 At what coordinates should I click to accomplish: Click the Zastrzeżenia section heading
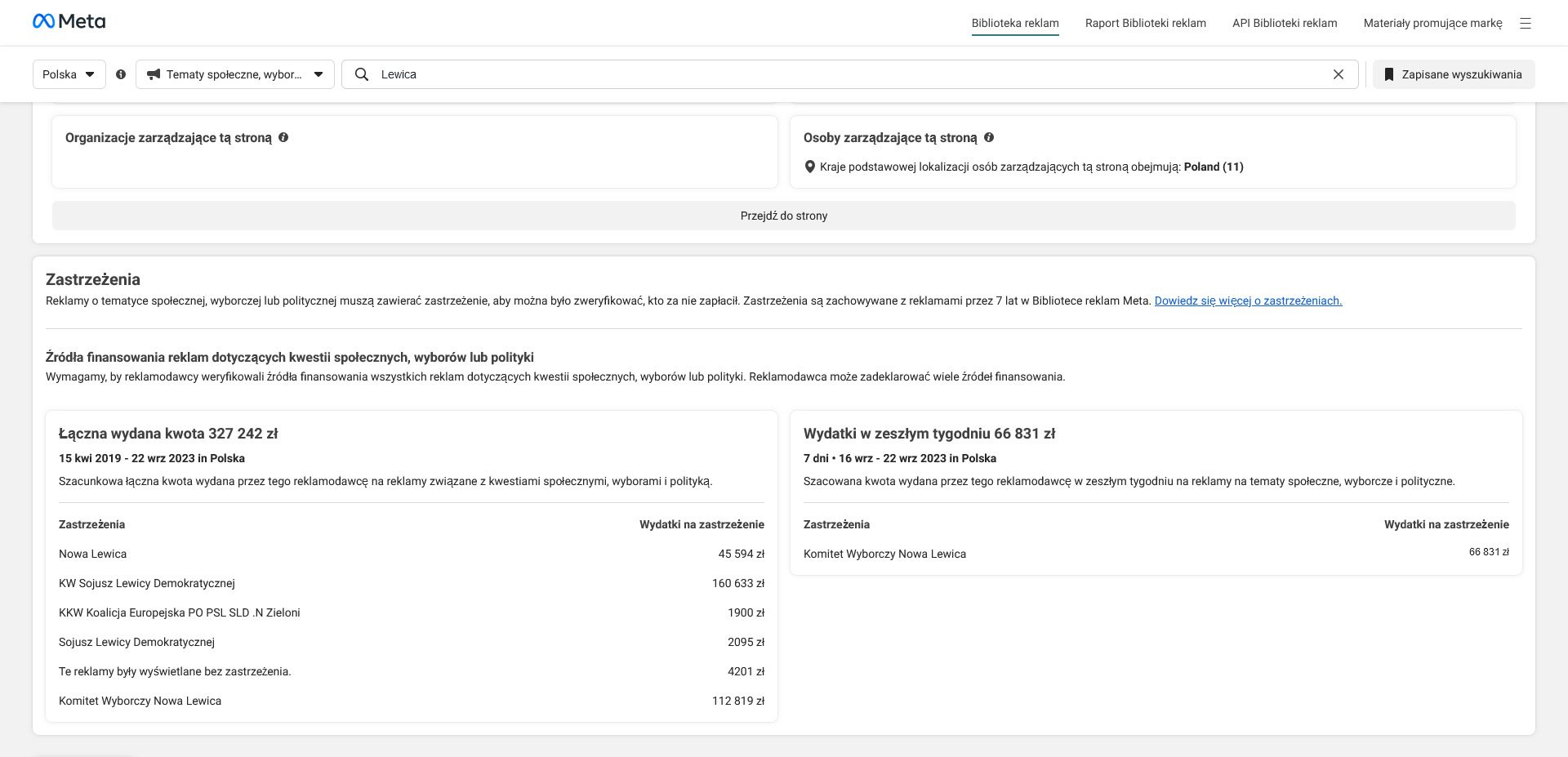click(x=93, y=279)
